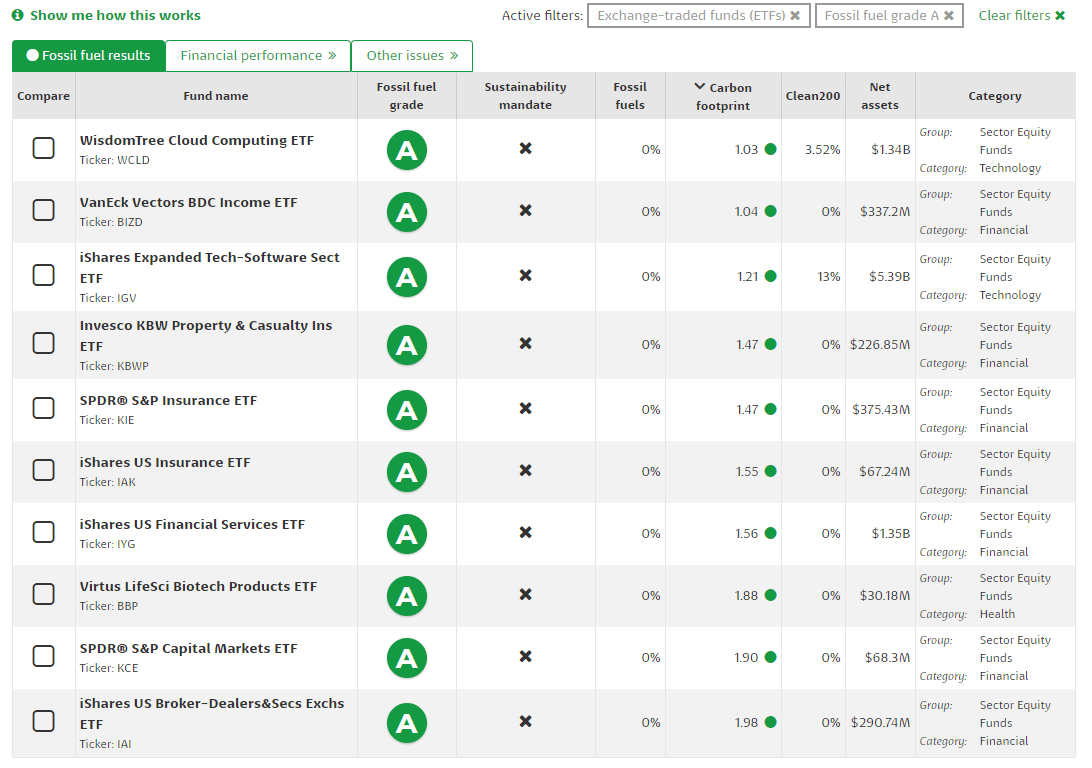Image resolution: width=1092 pixels, height=768 pixels.
Task: Check the compare box for WisdomTree Cloud Computing ETF
Action: click(44, 149)
